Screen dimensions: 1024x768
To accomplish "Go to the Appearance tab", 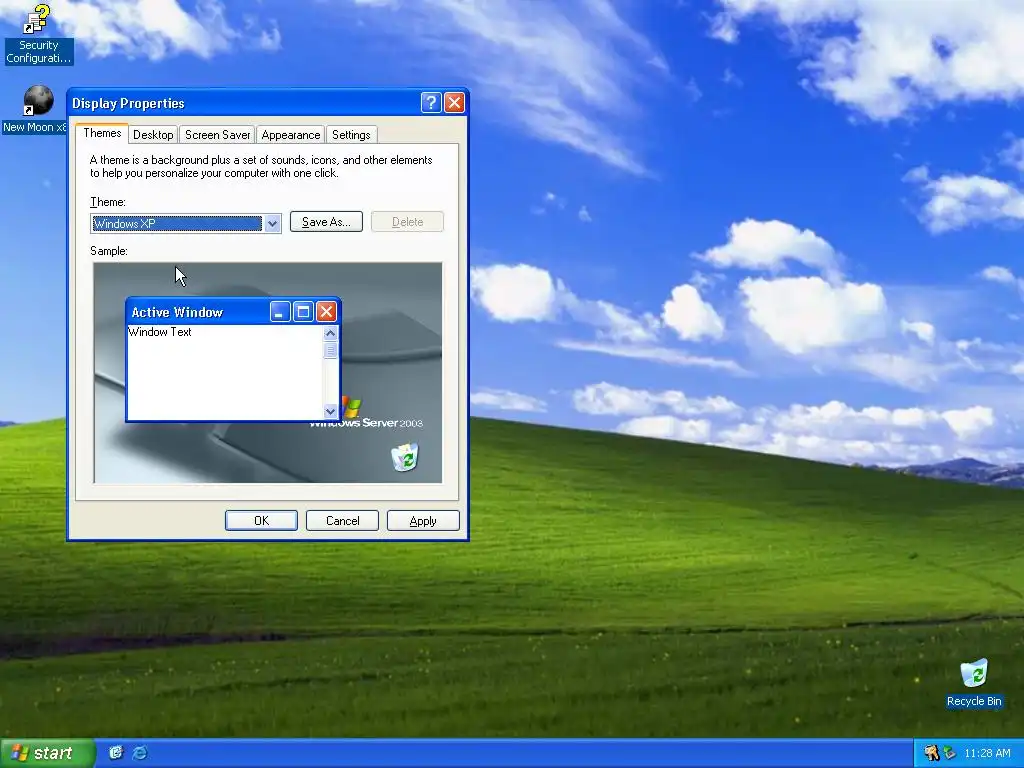I will [x=291, y=135].
